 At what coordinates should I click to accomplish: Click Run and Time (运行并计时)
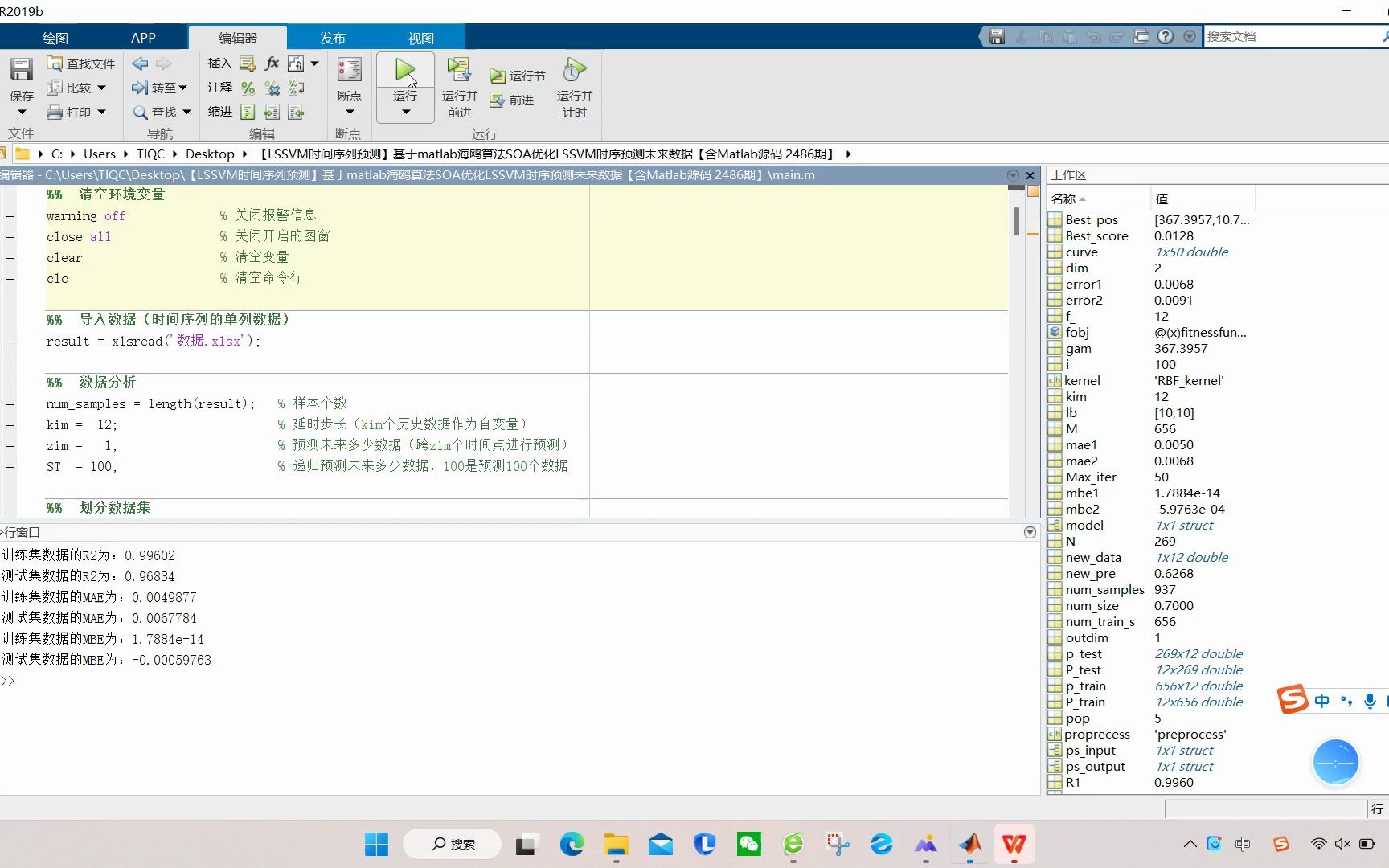(575, 88)
